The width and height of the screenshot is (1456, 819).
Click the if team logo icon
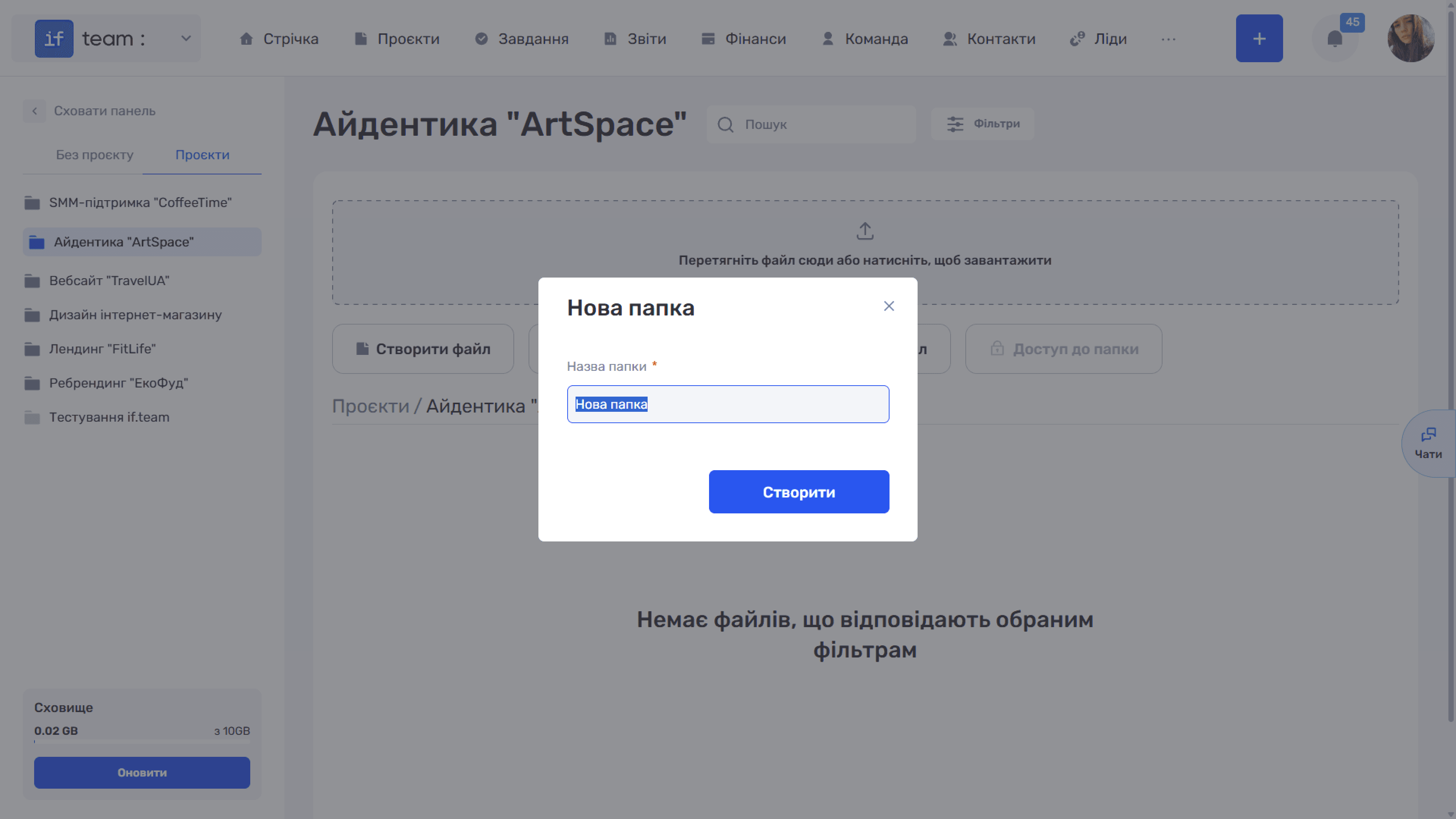[54, 38]
